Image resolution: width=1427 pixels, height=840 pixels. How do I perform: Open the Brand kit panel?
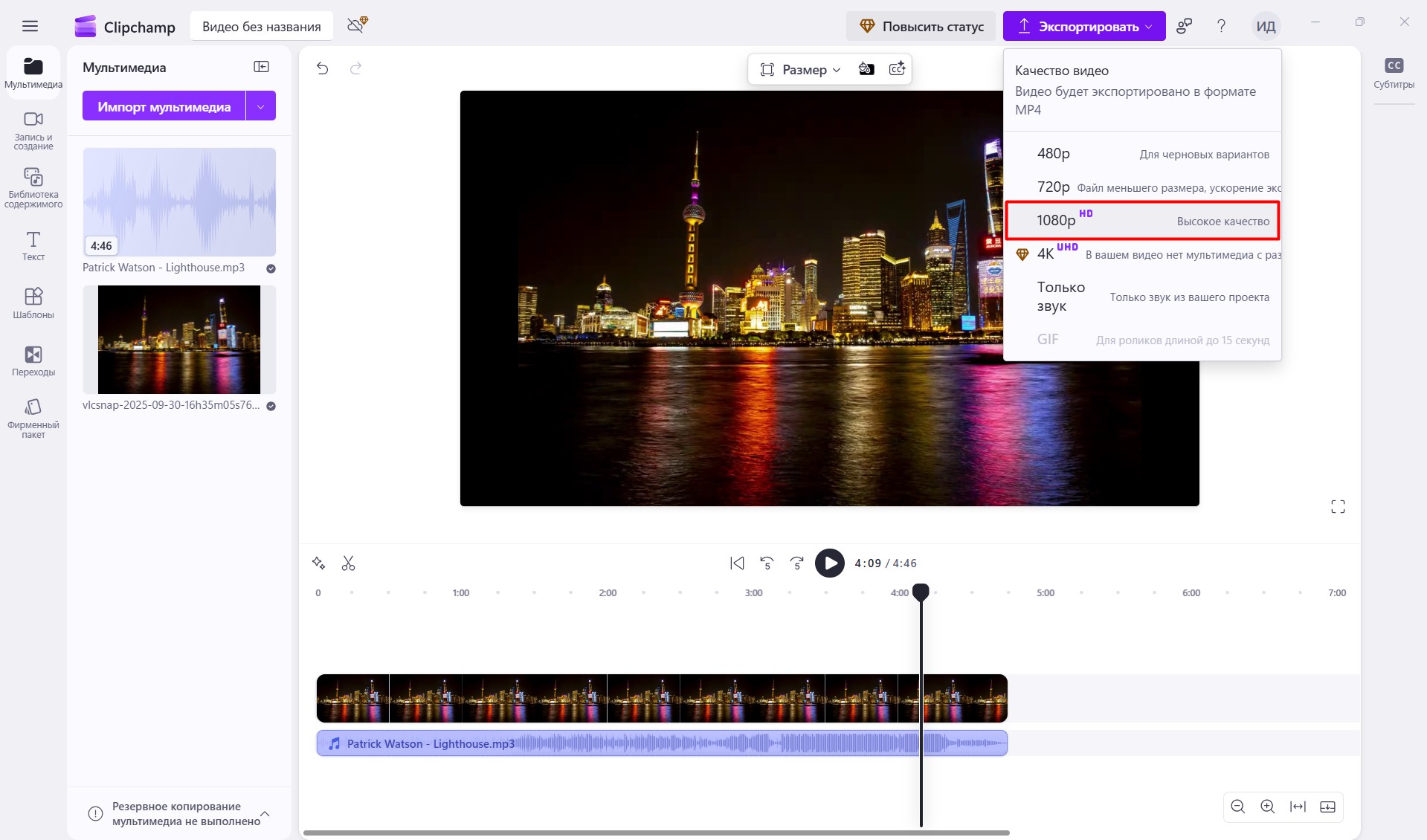click(x=33, y=418)
